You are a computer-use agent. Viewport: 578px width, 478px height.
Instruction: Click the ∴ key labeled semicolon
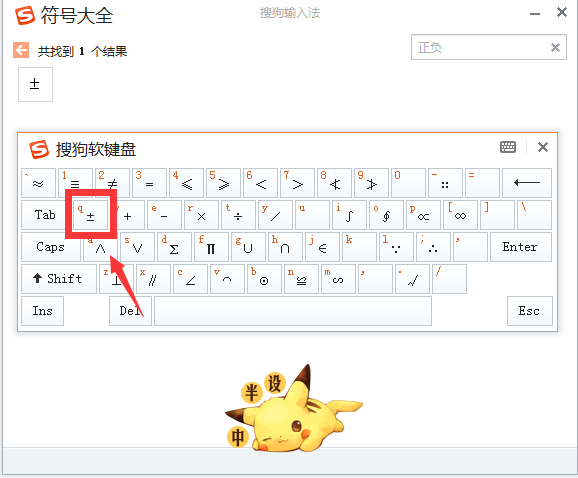(434, 247)
